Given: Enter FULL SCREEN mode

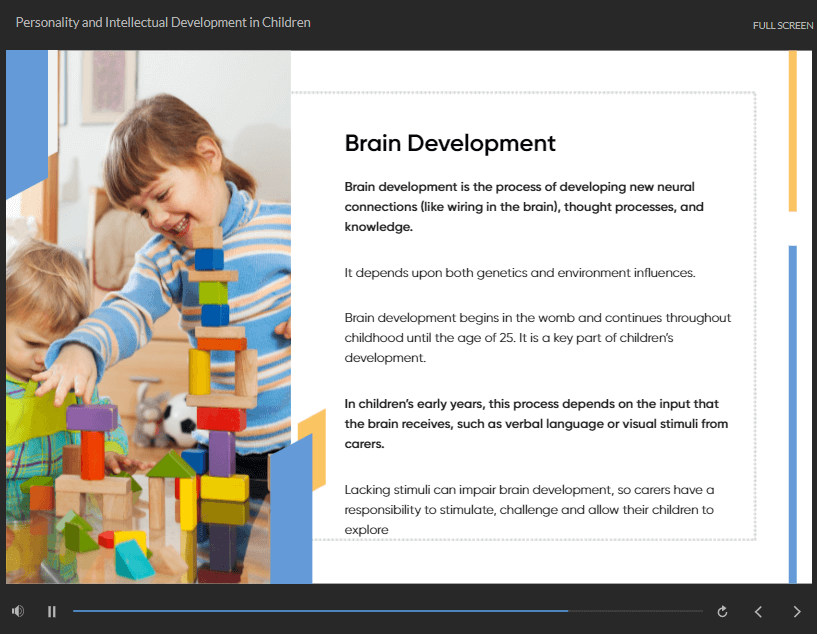Looking at the screenshot, I should pyautogui.click(x=782, y=26).
